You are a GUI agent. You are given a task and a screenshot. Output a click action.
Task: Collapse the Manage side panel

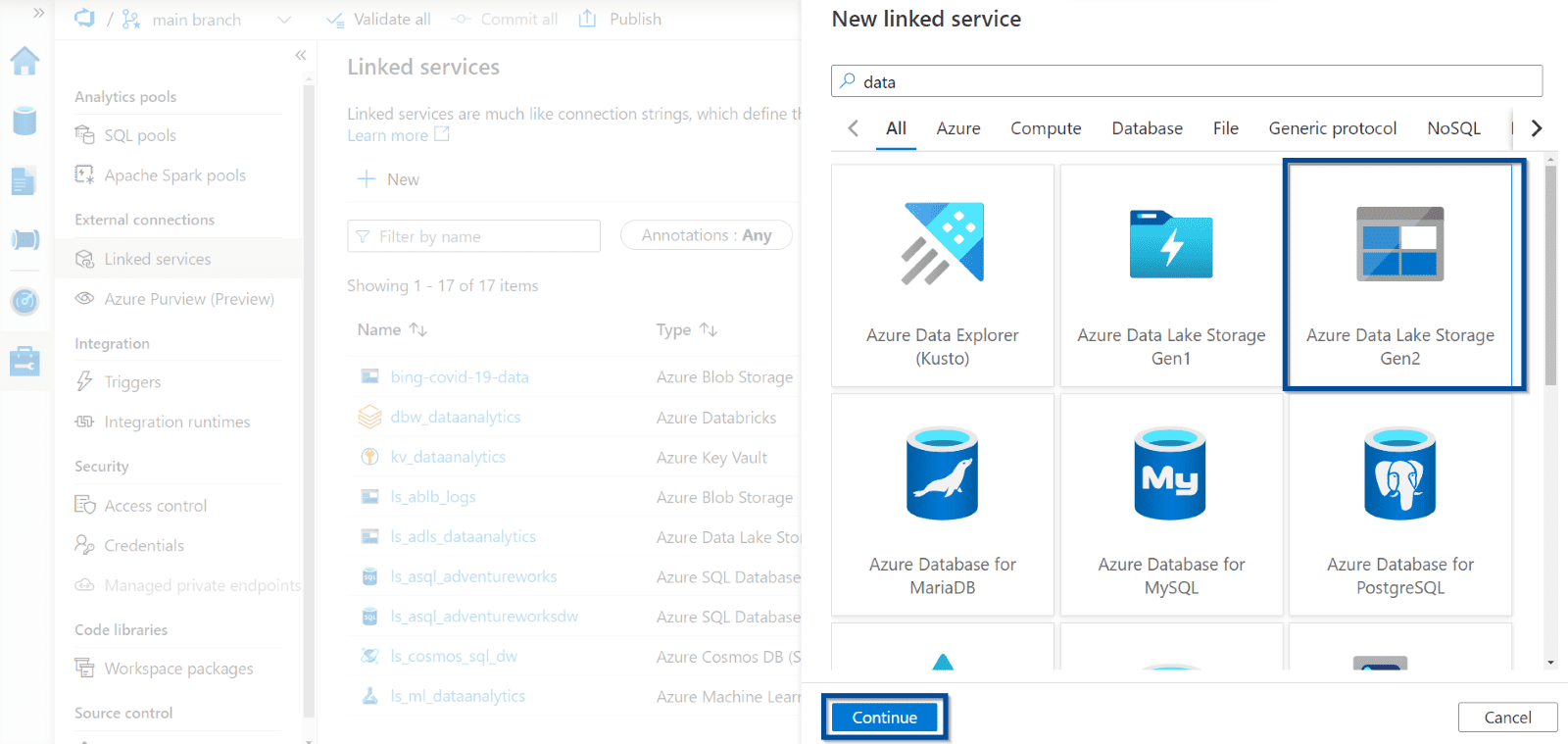pos(301,55)
